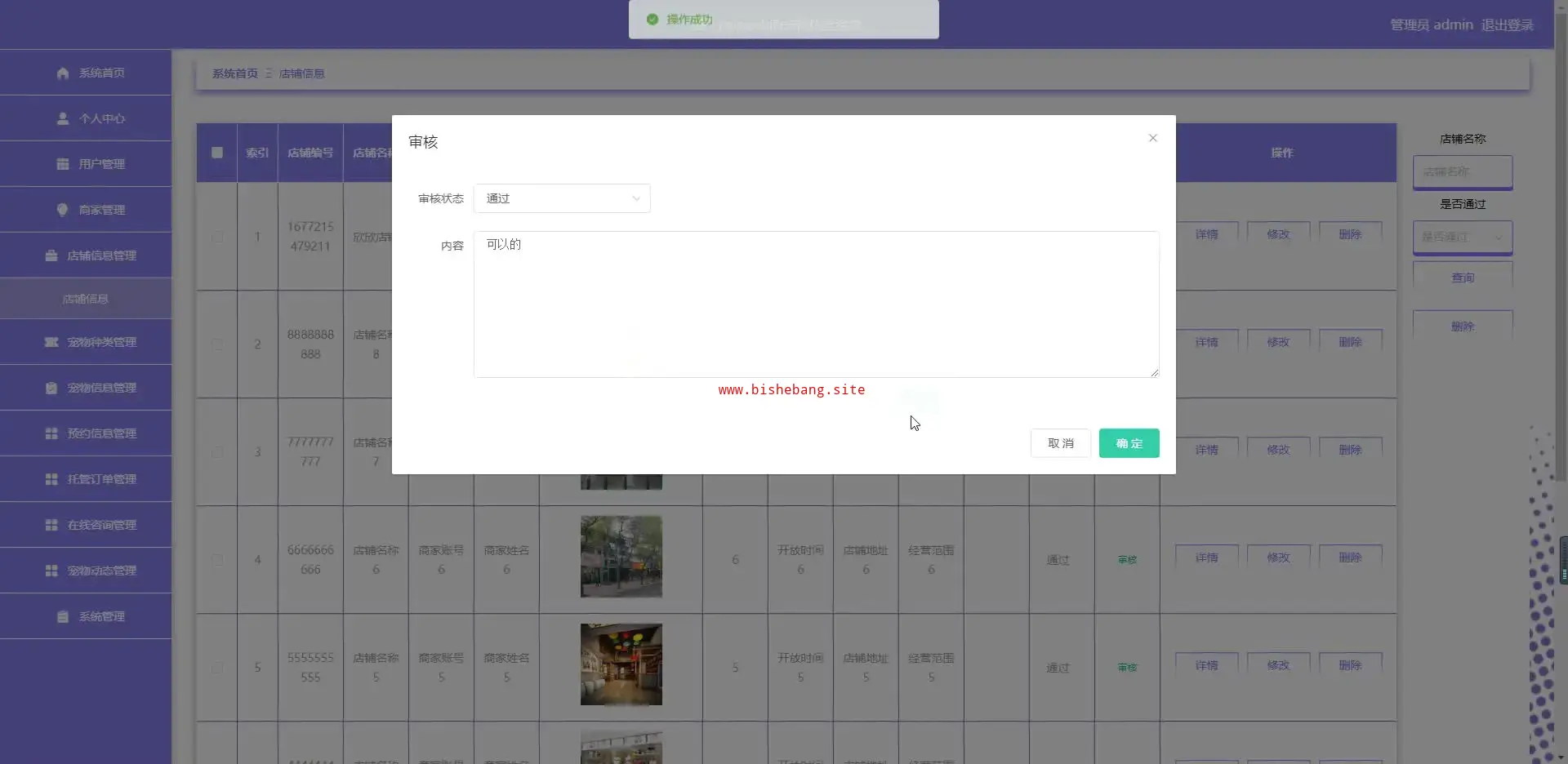The width and height of the screenshot is (1568, 764).
Task: Tick the checkbox for row 3
Action: pos(217,452)
